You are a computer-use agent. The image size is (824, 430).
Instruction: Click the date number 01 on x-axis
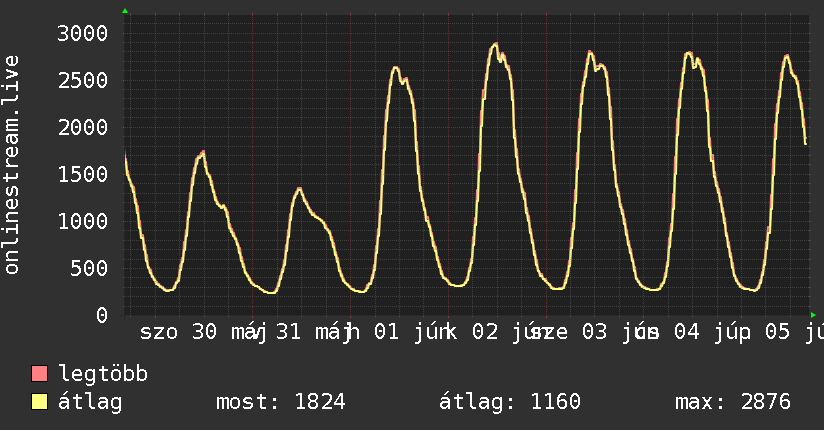[387, 332]
